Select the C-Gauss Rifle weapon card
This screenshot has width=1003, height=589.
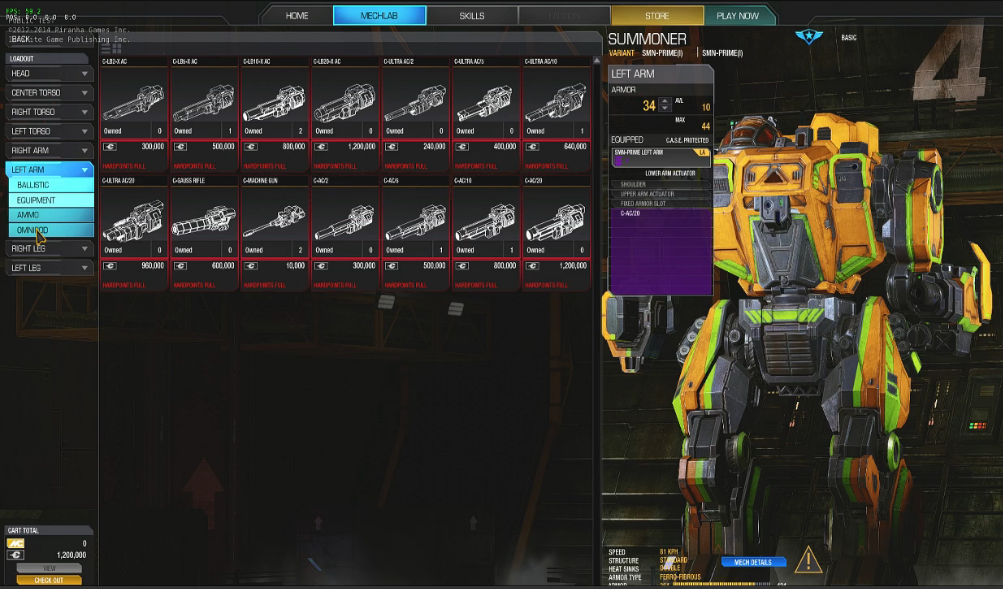(204, 233)
